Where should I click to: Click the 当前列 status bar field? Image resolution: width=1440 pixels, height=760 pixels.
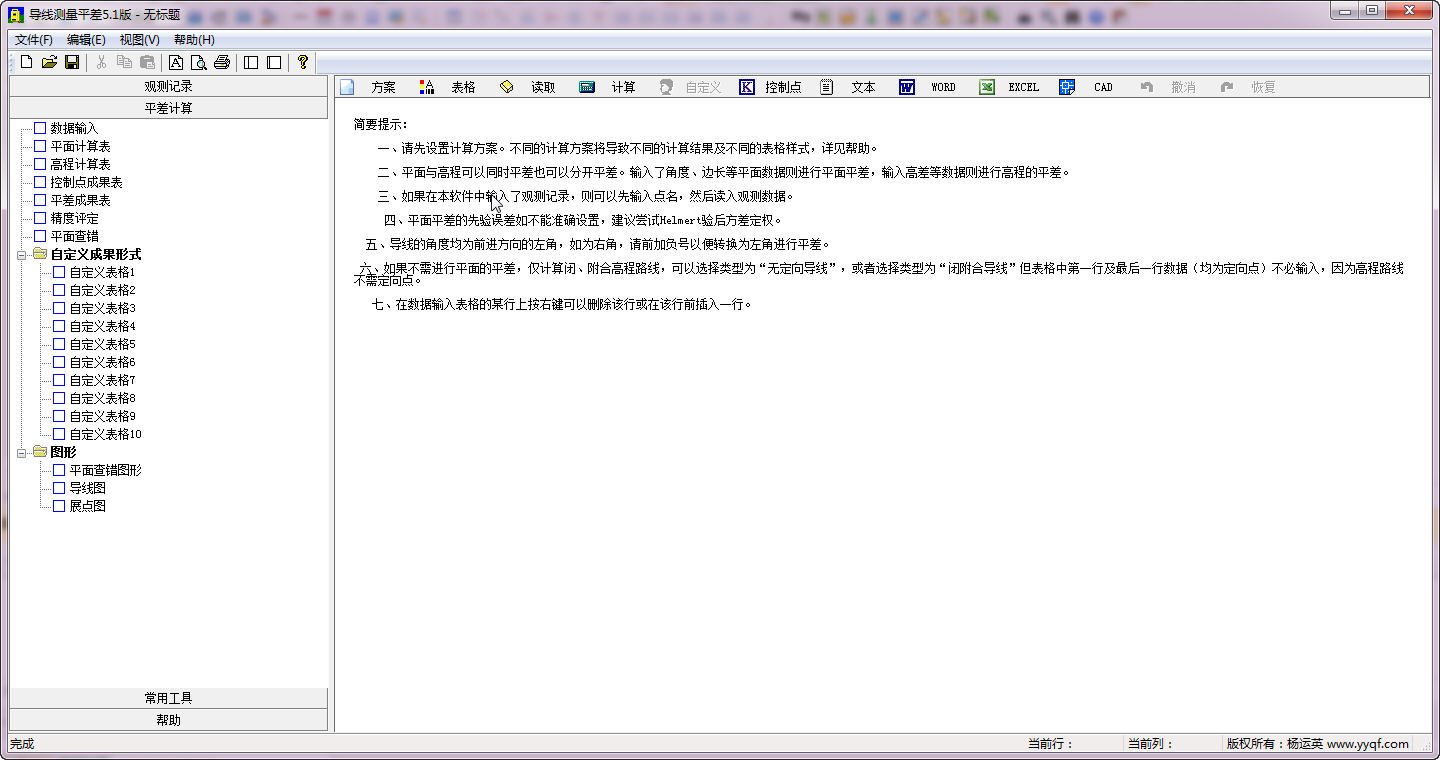[x=1150, y=744]
